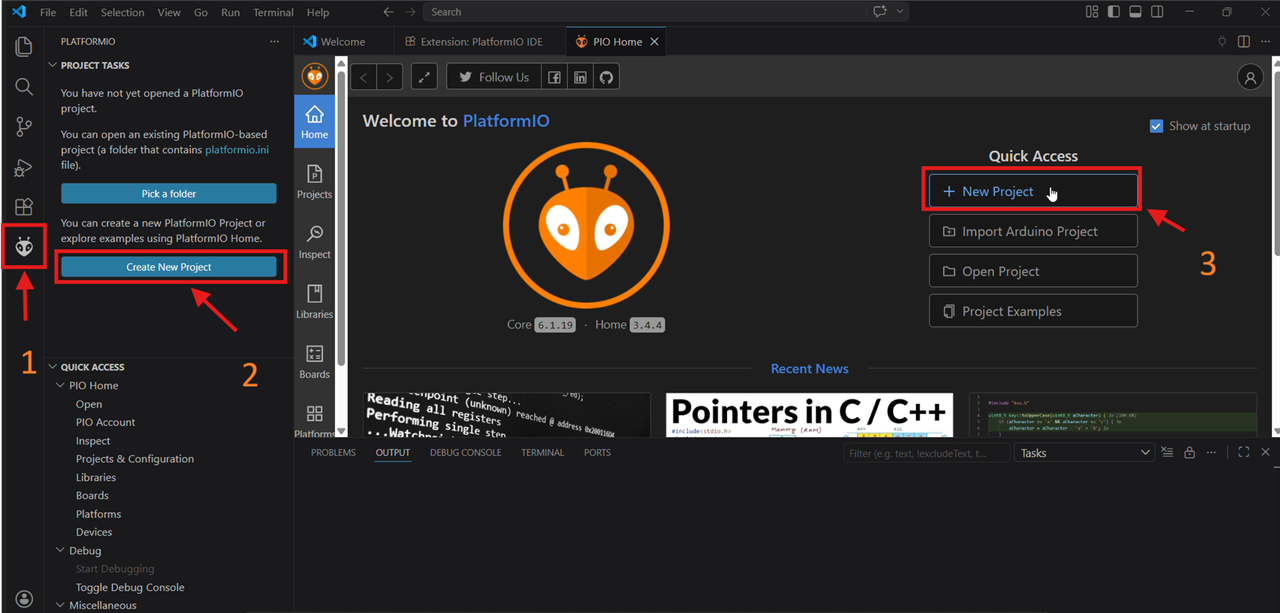Click the New Project quick access button
Image resolution: width=1280 pixels, height=613 pixels.
click(x=1033, y=191)
